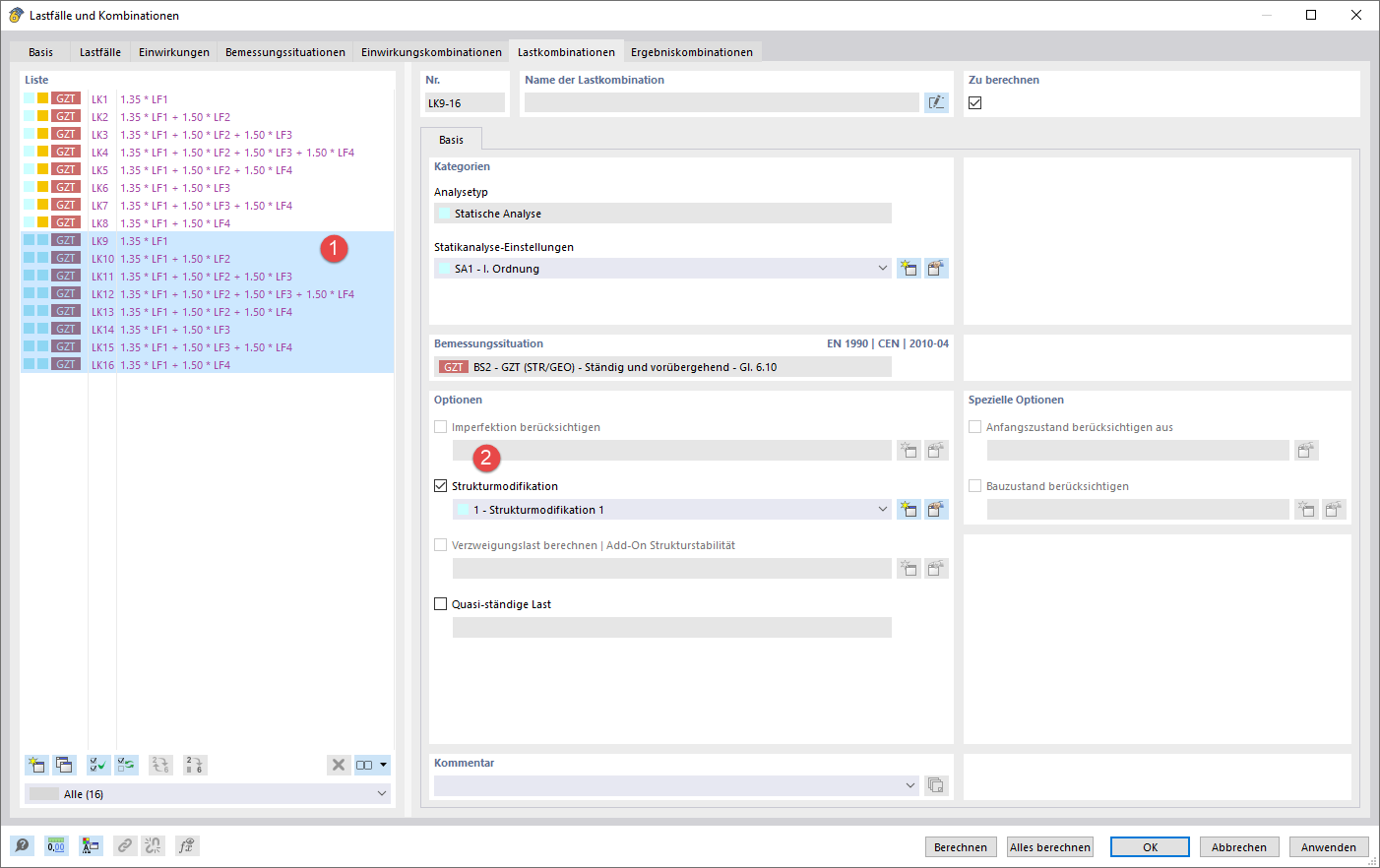Click the edit Strukturmodifikation 1 icon
Image resolution: width=1380 pixels, height=868 pixels.
(x=936, y=509)
